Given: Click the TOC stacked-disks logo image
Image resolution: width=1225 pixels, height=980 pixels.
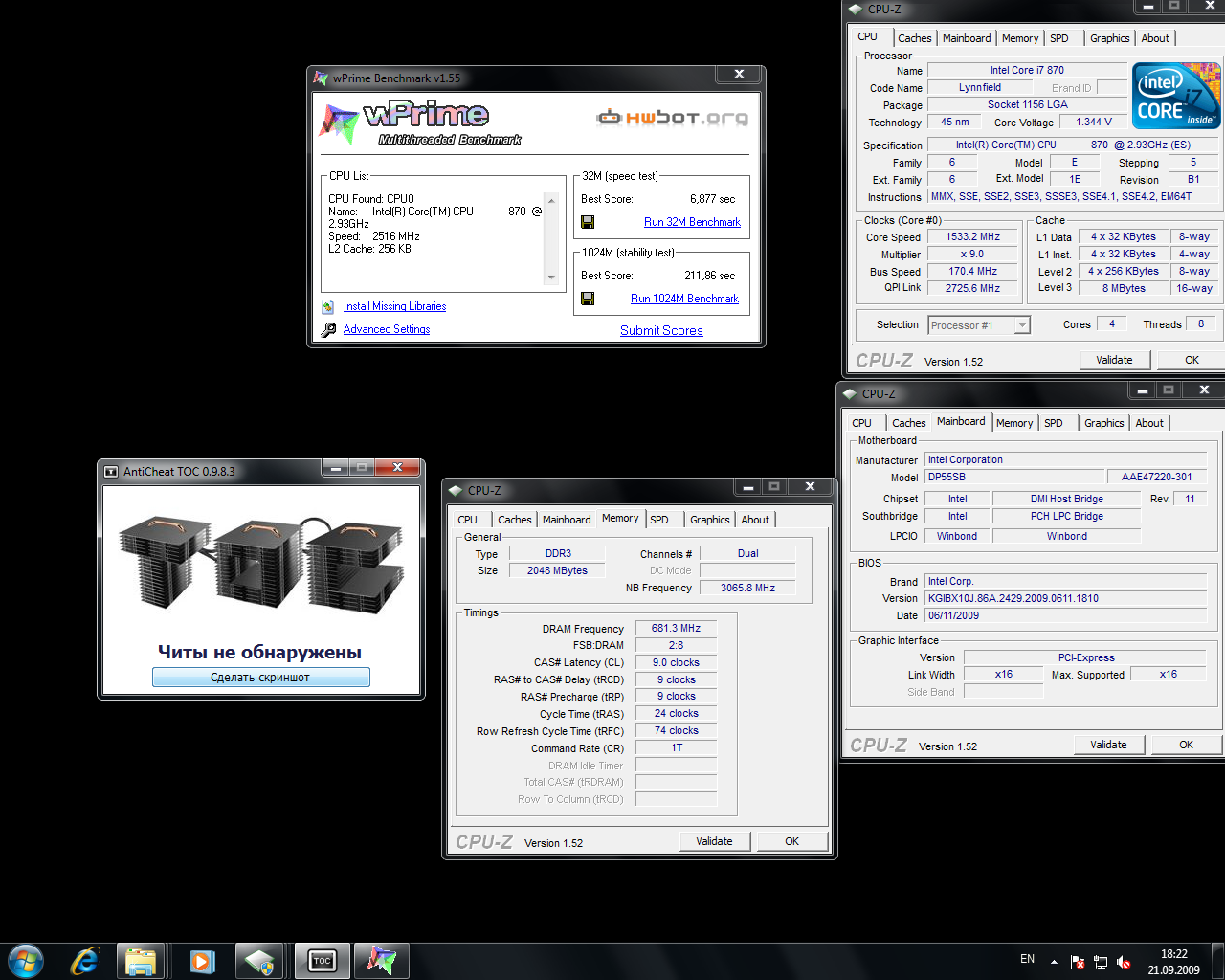Looking at the screenshot, I should point(262,567).
